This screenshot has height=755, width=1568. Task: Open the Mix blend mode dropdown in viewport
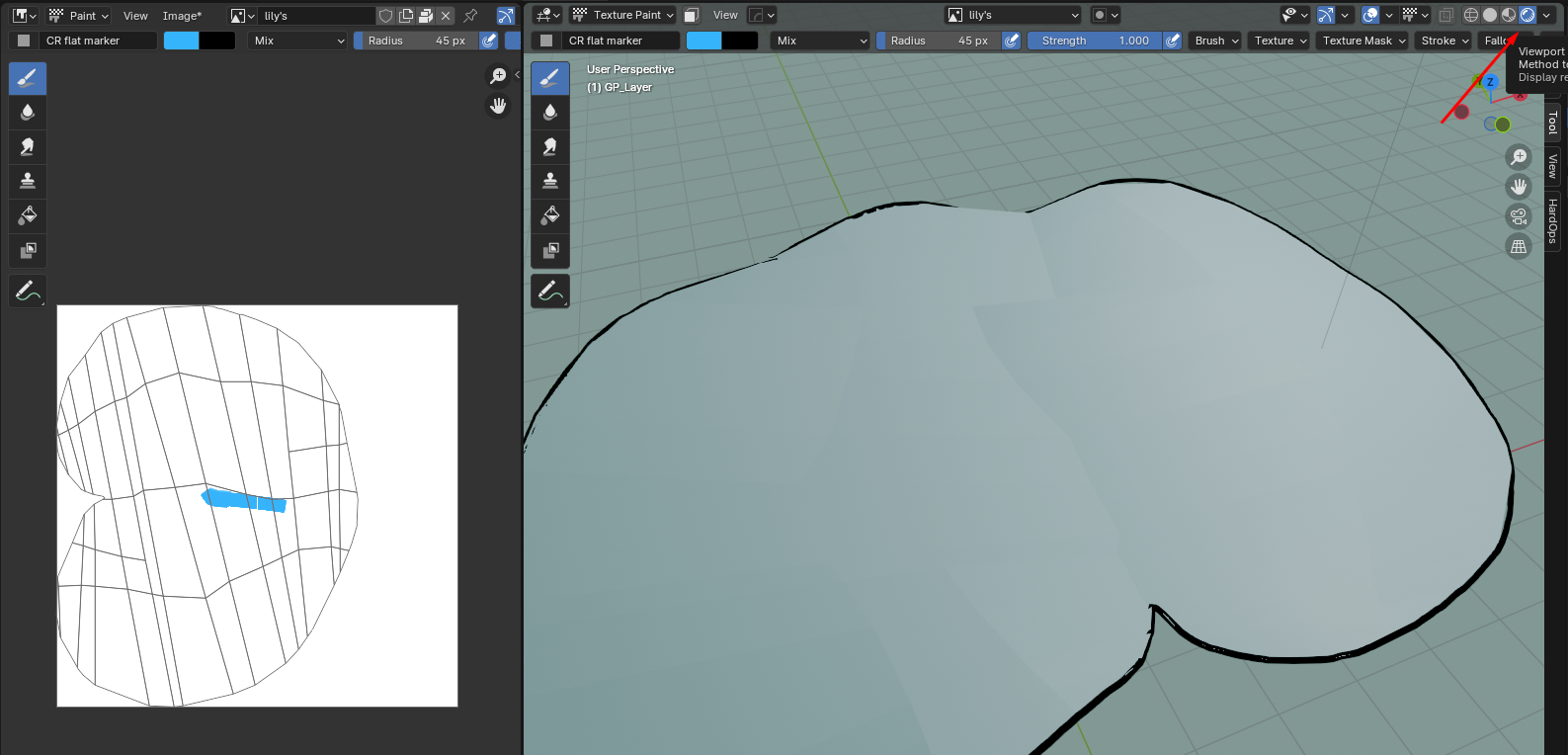click(821, 41)
